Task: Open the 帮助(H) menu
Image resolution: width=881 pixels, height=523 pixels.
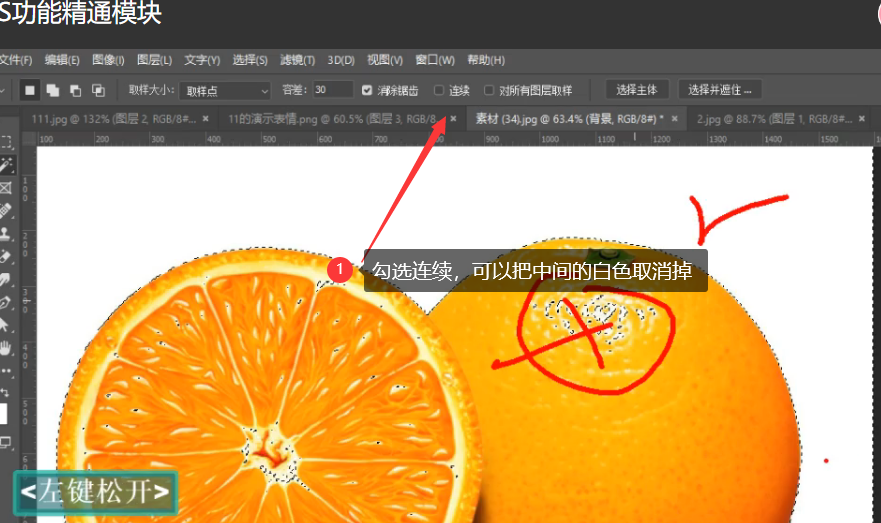Action: 486,60
